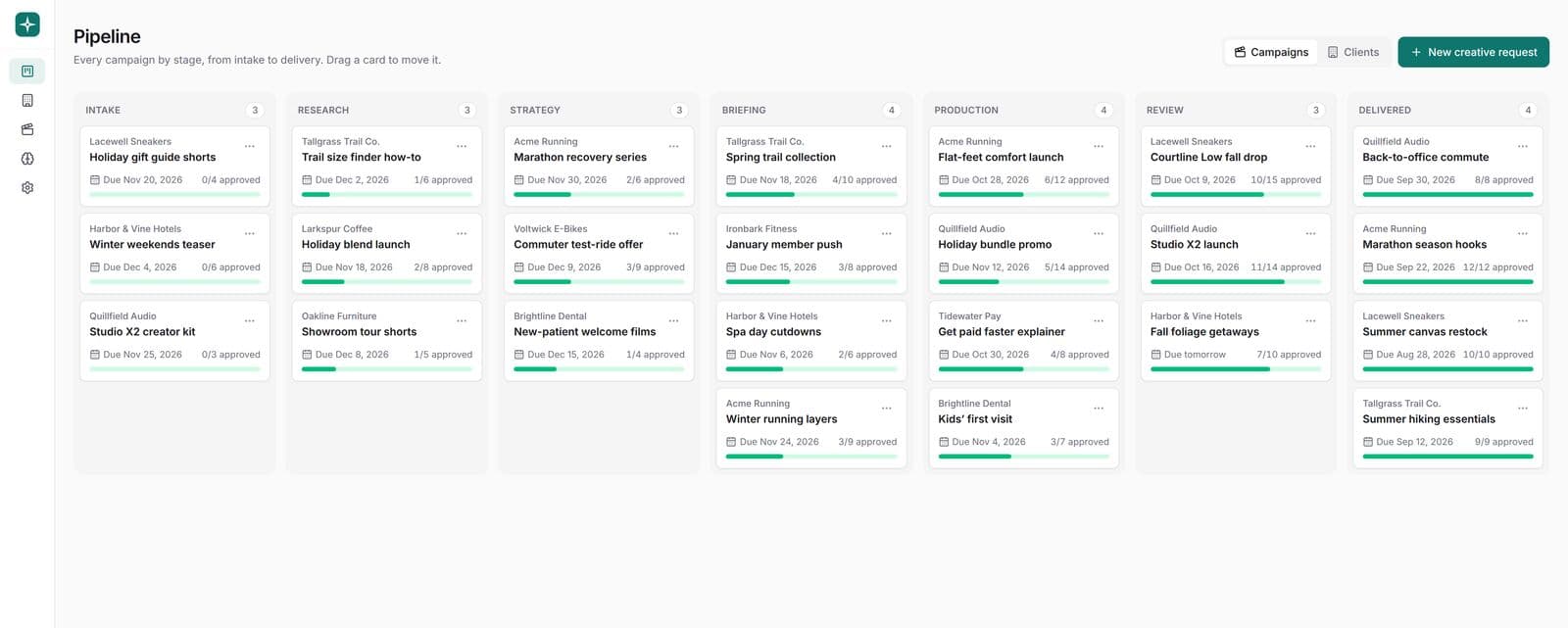Click the 'Production' column header label
Image resolution: width=1568 pixels, height=628 pixels.
click(966, 110)
